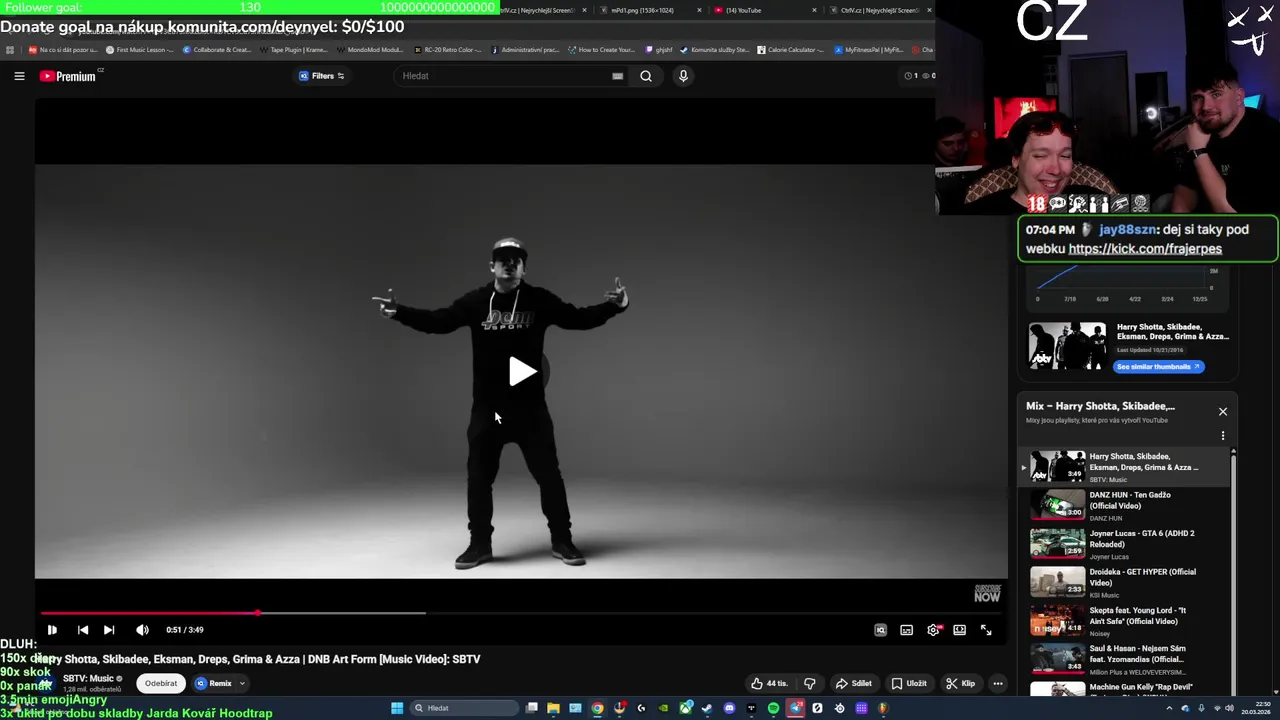Image resolution: width=1280 pixels, height=720 pixels.
Task: Pause the video with the player button
Action: [52, 630]
